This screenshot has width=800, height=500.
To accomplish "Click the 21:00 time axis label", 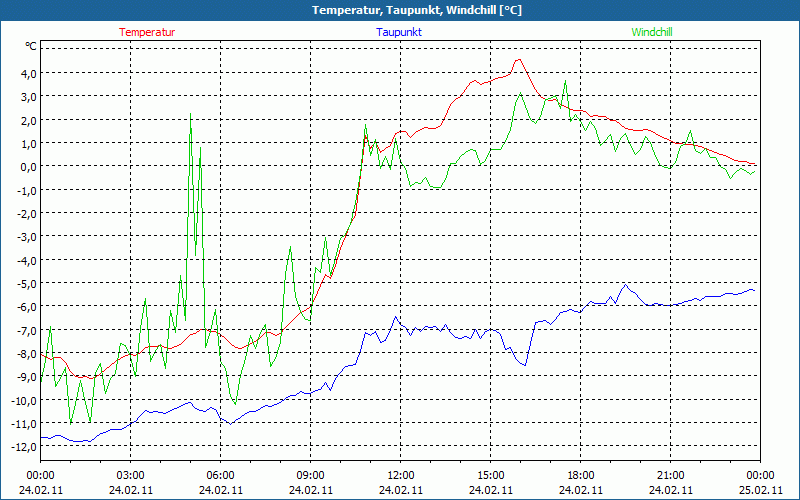I will [x=670, y=476].
